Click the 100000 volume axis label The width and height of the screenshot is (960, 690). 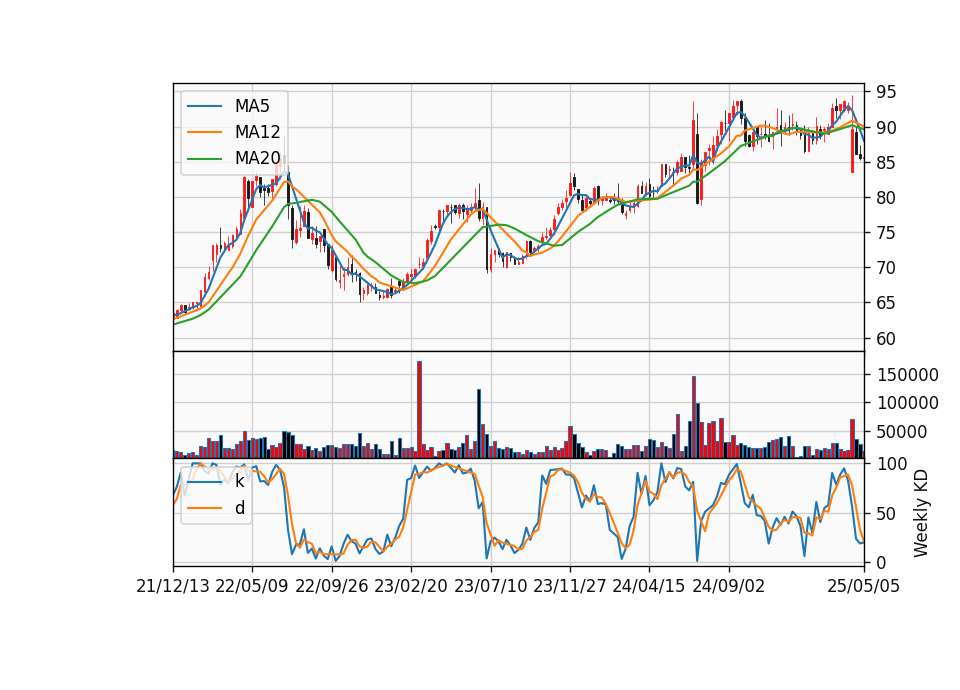[x=907, y=403]
